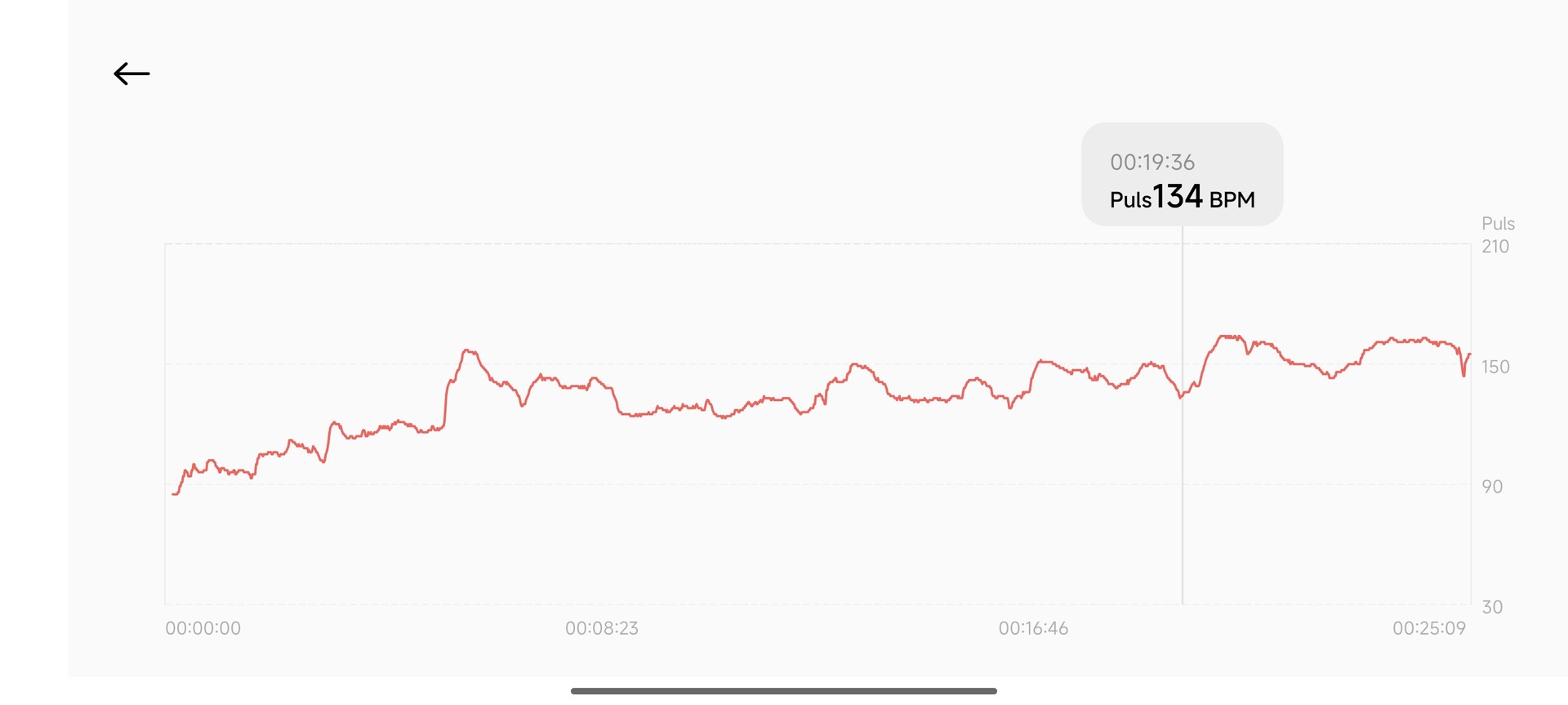Click the start of the heart rate line
1568x705 pixels.
pyautogui.click(x=174, y=493)
